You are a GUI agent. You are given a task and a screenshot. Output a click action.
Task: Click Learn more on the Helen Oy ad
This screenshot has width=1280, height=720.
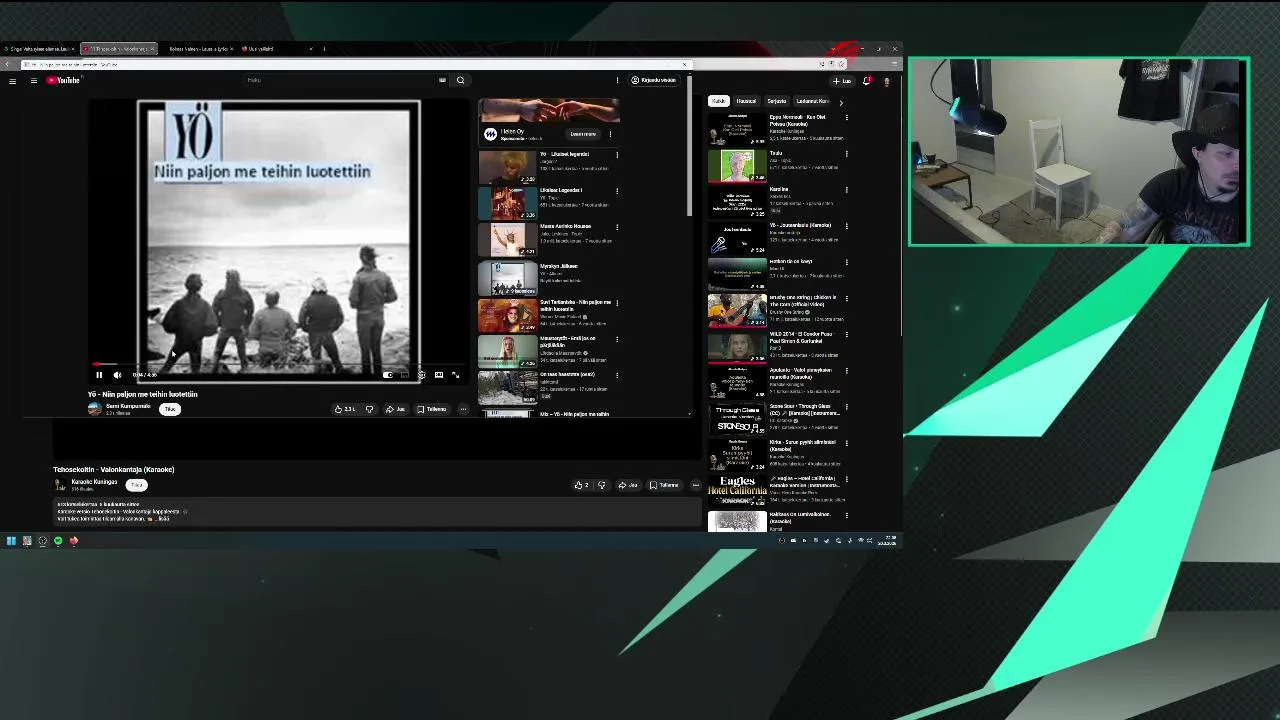pos(583,134)
